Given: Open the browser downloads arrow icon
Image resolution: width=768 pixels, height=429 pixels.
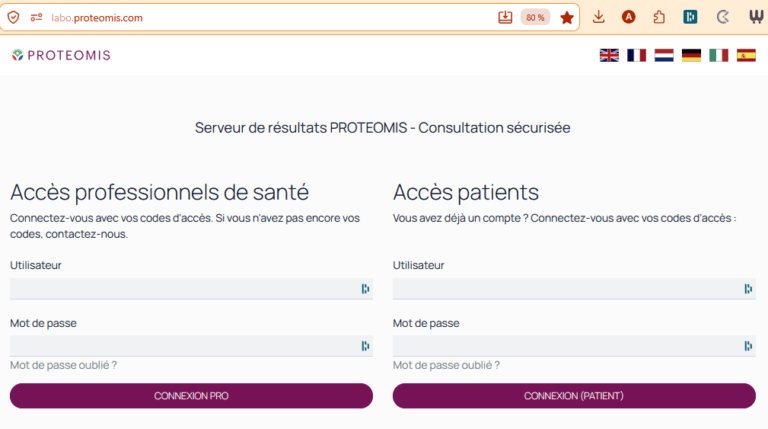Looking at the screenshot, I should (599, 17).
